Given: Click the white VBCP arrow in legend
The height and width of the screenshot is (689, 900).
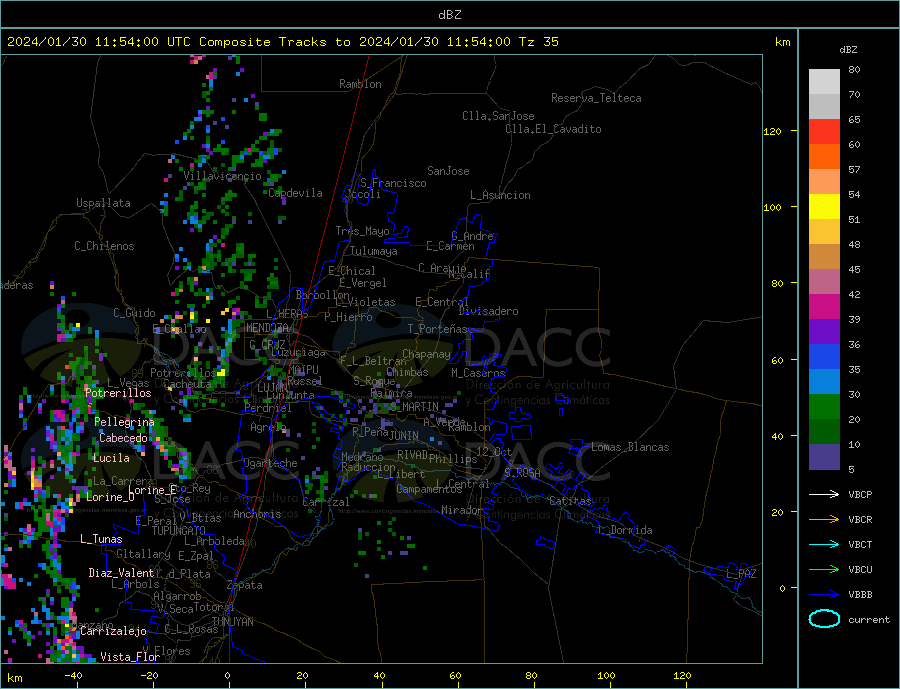Looking at the screenshot, I should coord(824,494).
